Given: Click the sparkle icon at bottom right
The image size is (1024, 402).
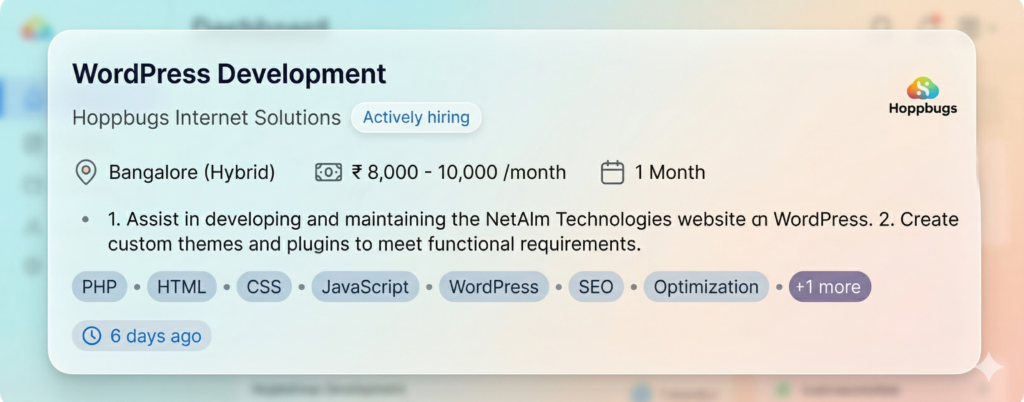Looking at the screenshot, I should (x=989, y=367).
